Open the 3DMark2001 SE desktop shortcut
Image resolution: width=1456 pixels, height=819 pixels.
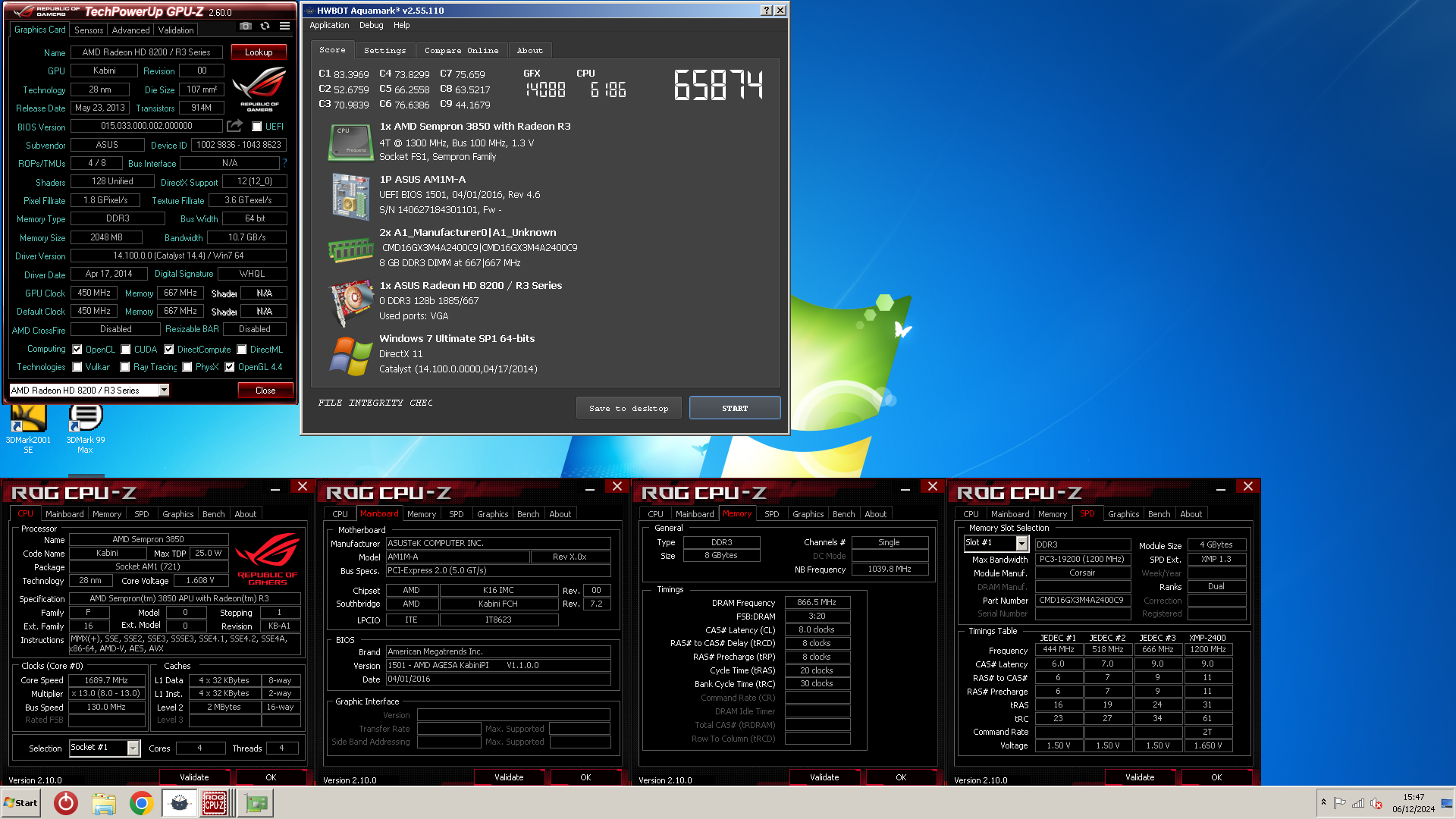[28, 429]
